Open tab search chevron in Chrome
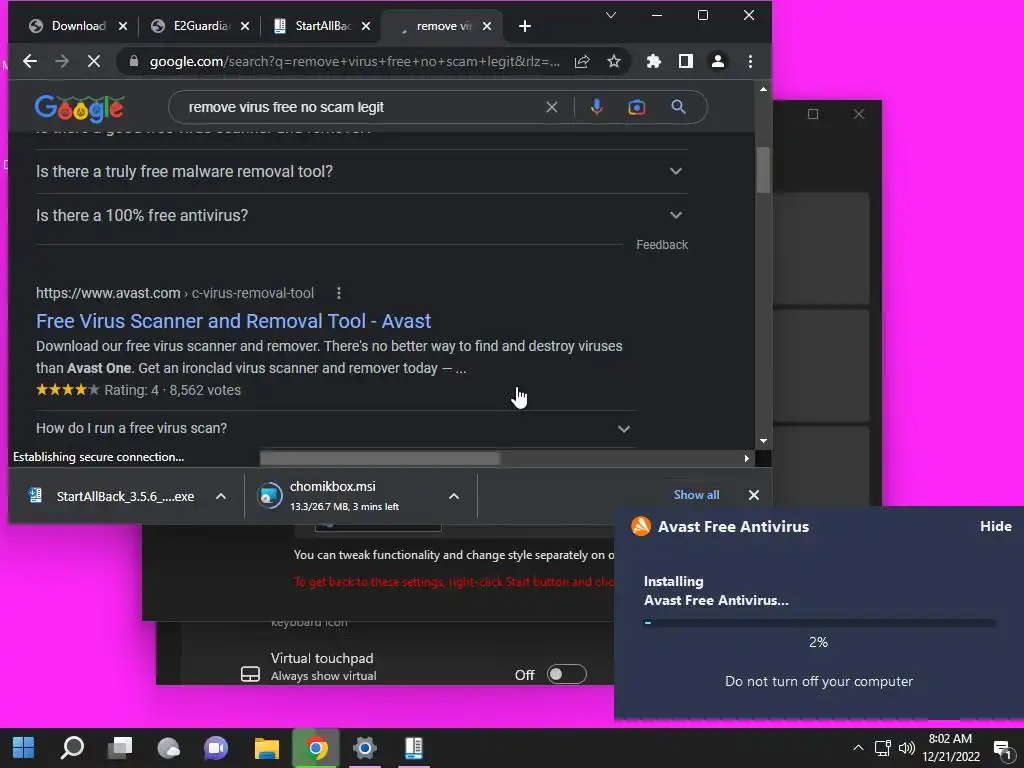Image resolution: width=1024 pixels, height=768 pixels. click(x=611, y=15)
